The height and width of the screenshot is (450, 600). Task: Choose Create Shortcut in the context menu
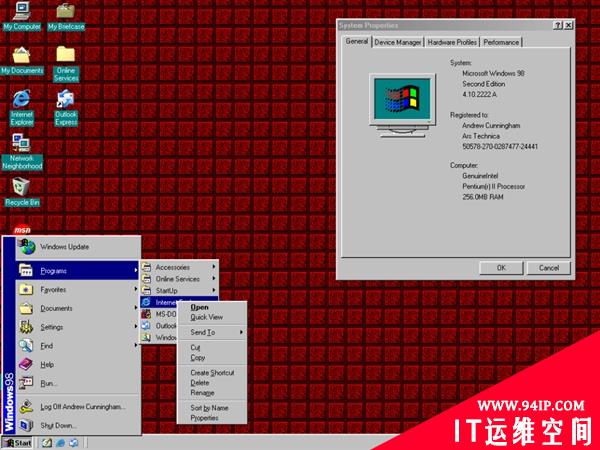click(212, 373)
